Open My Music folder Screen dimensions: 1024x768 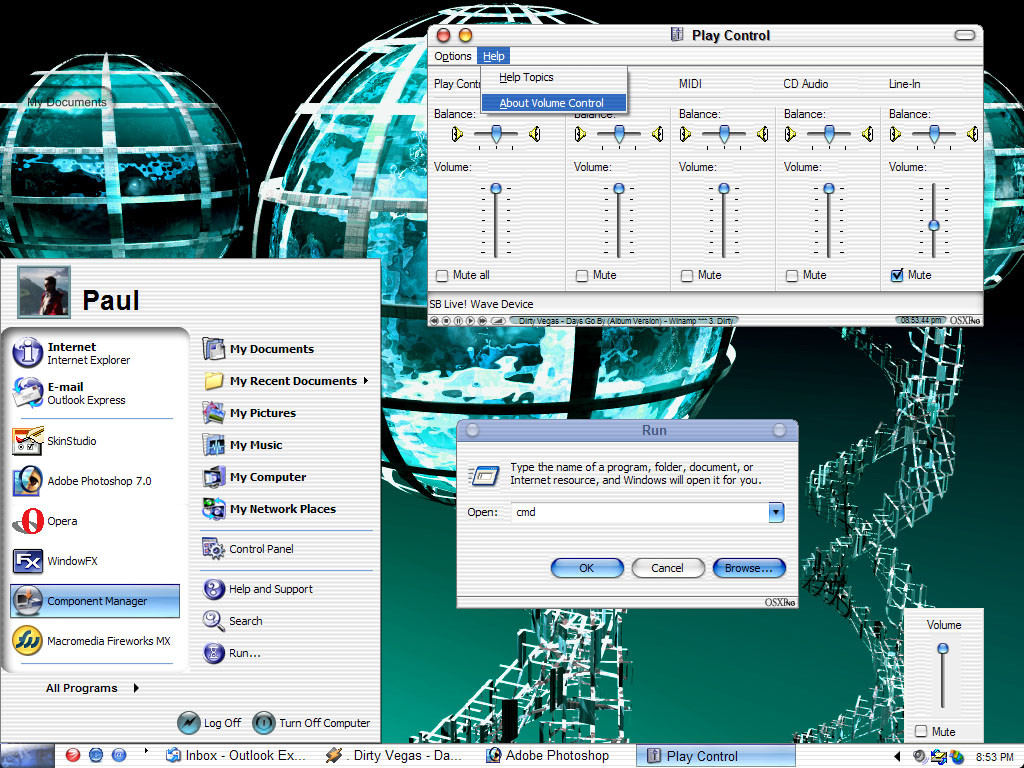click(243, 445)
